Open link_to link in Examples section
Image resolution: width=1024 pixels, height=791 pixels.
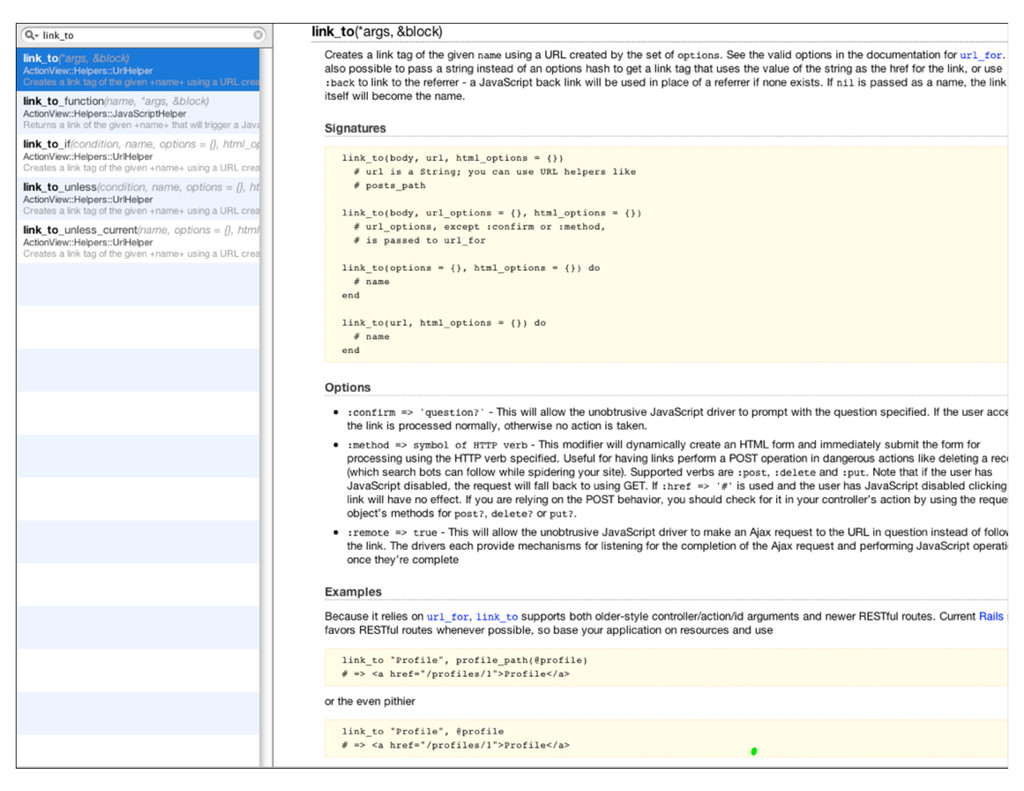[497, 617]
